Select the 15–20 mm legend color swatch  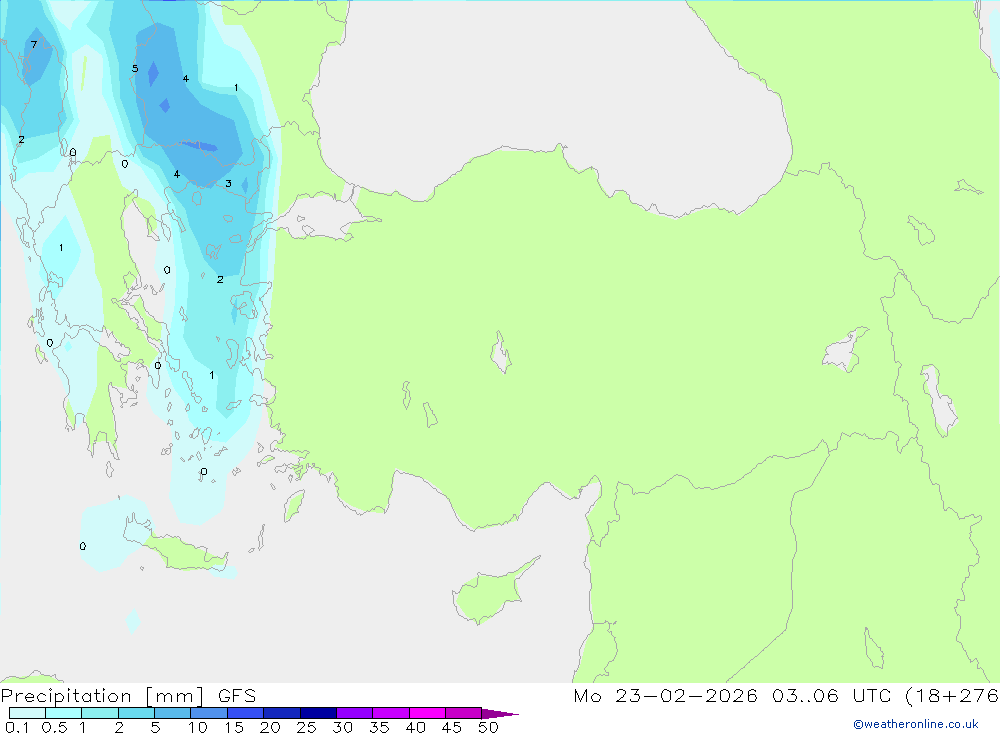[x=246, y=713]
